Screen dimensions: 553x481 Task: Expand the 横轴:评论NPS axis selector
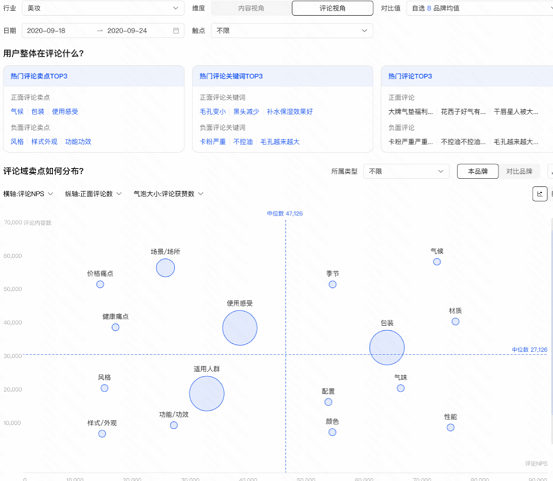pos(28,194)
